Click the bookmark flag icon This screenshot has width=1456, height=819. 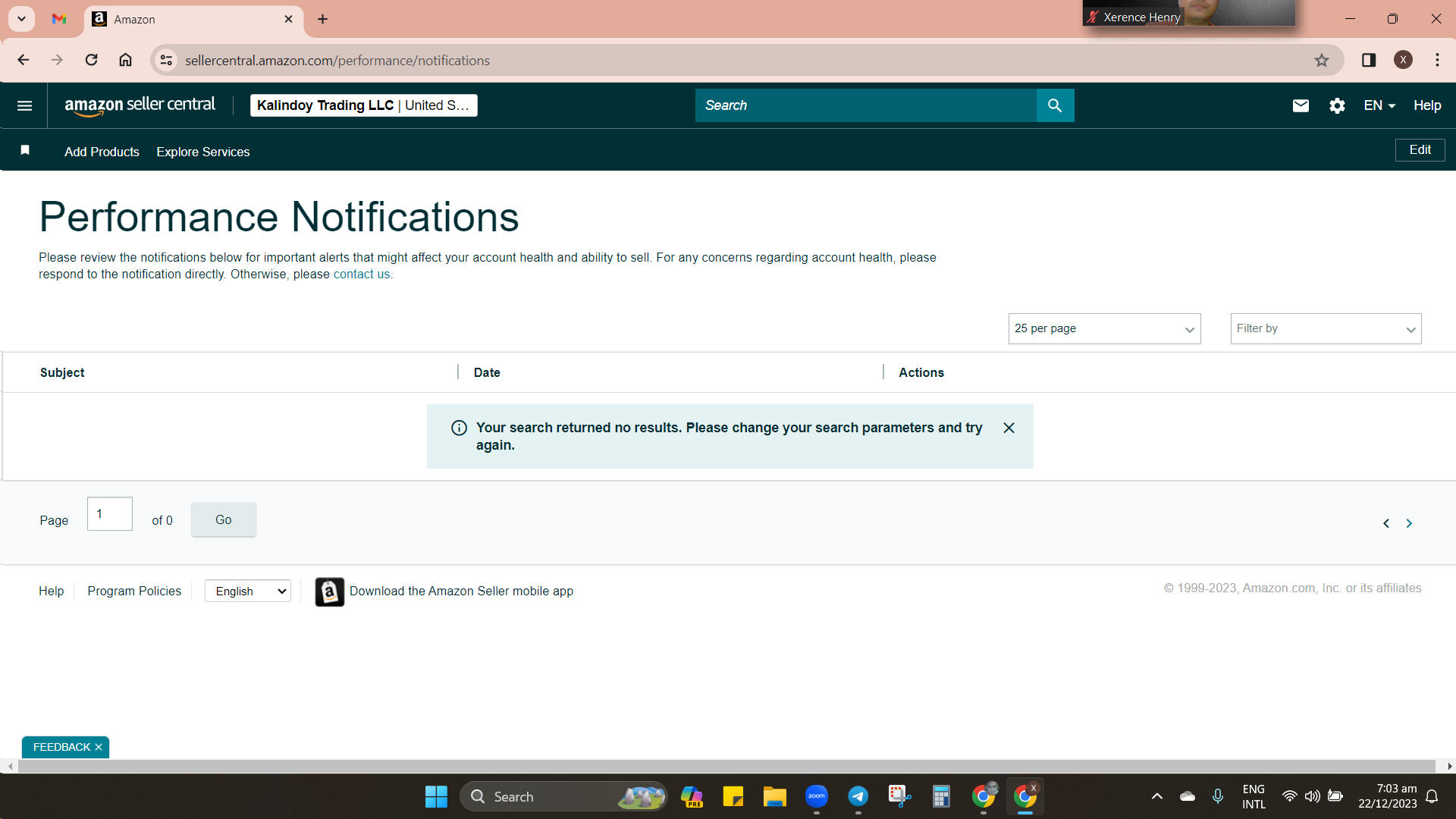[25, 150]
